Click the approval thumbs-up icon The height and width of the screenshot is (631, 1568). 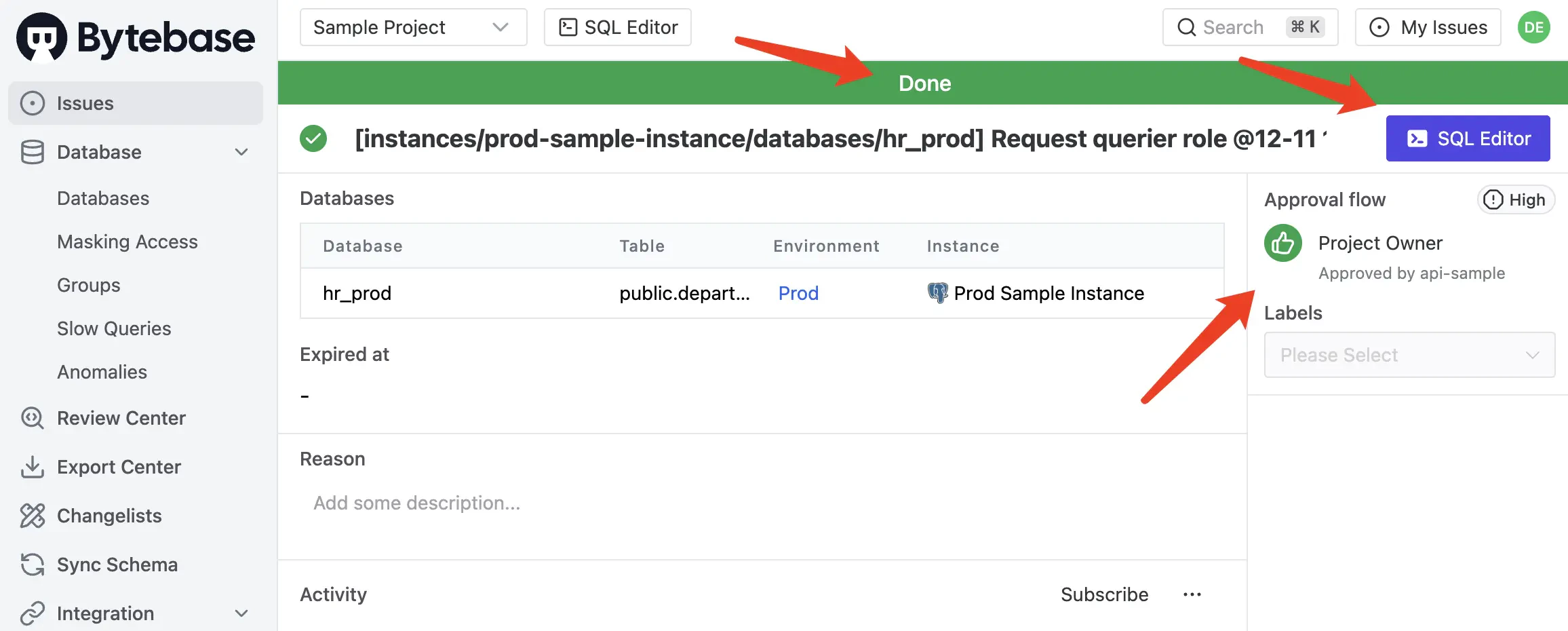pos(1282,243)
